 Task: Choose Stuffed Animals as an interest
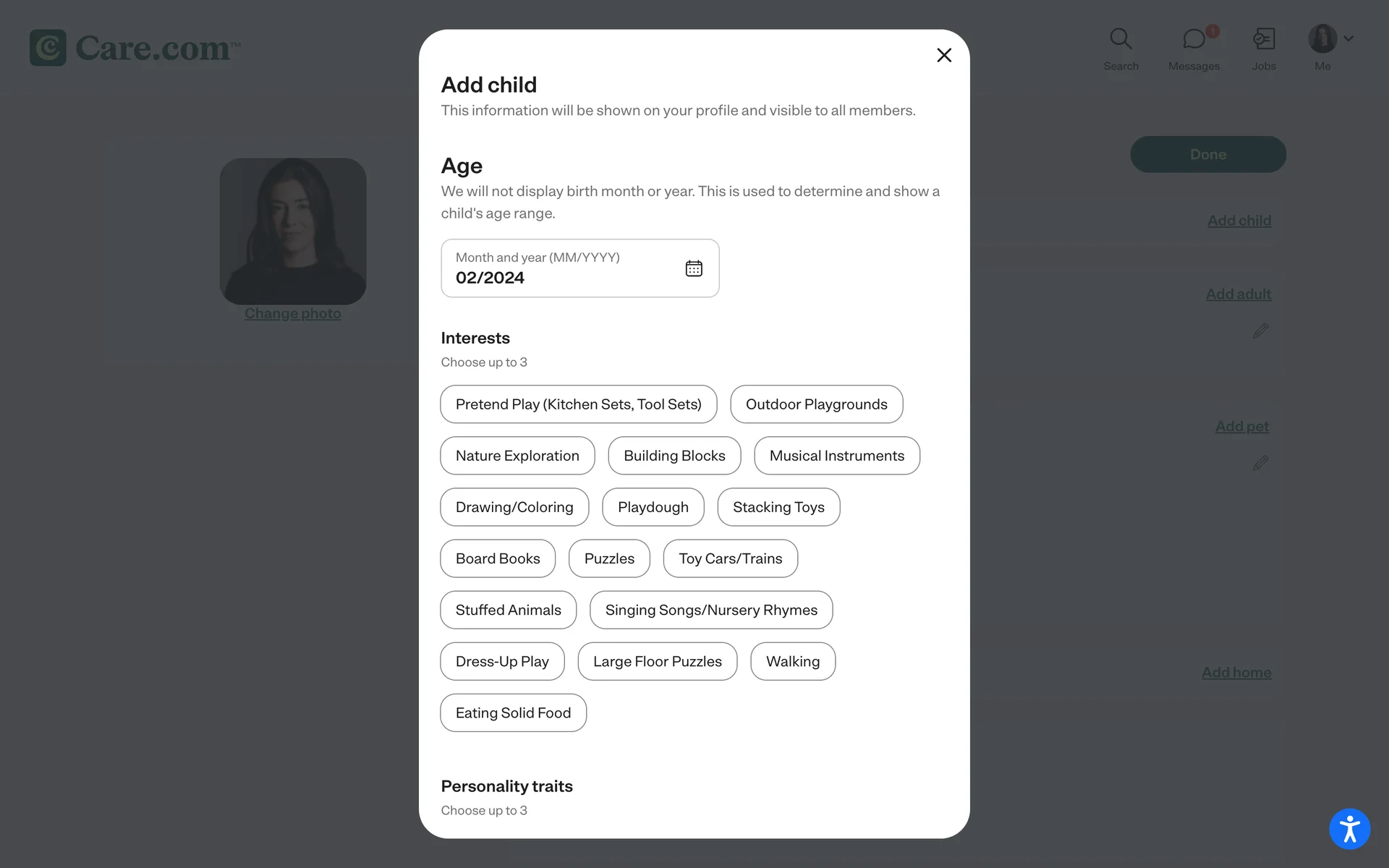click(508, 610)
